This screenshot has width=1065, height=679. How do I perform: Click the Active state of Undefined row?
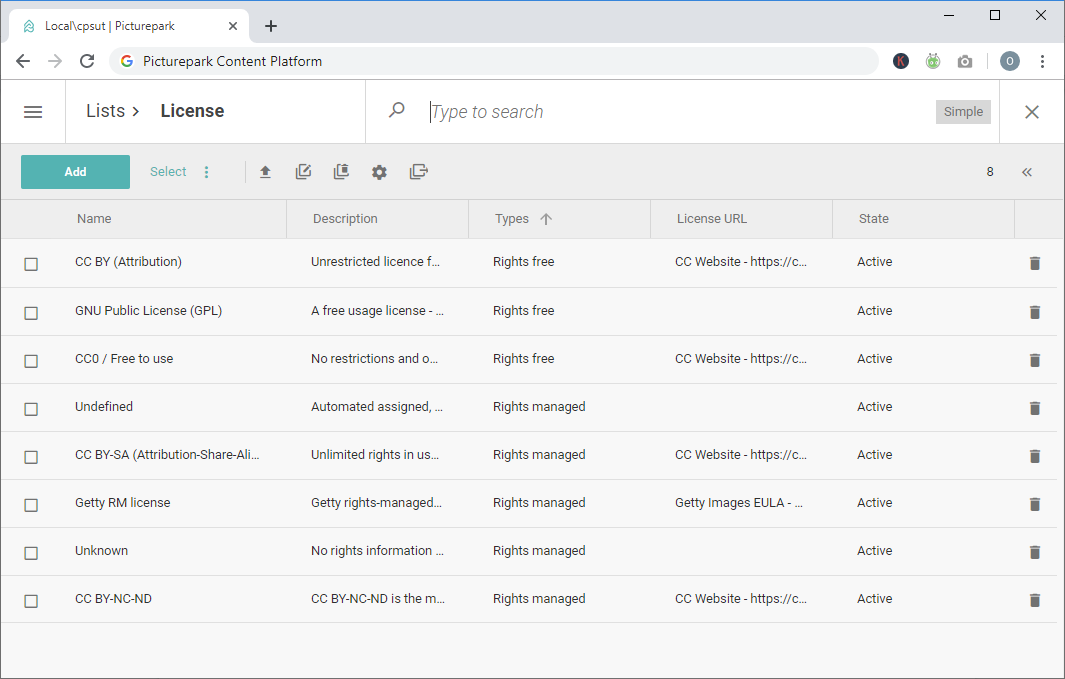pyautogui.click(x=875, y=407)
